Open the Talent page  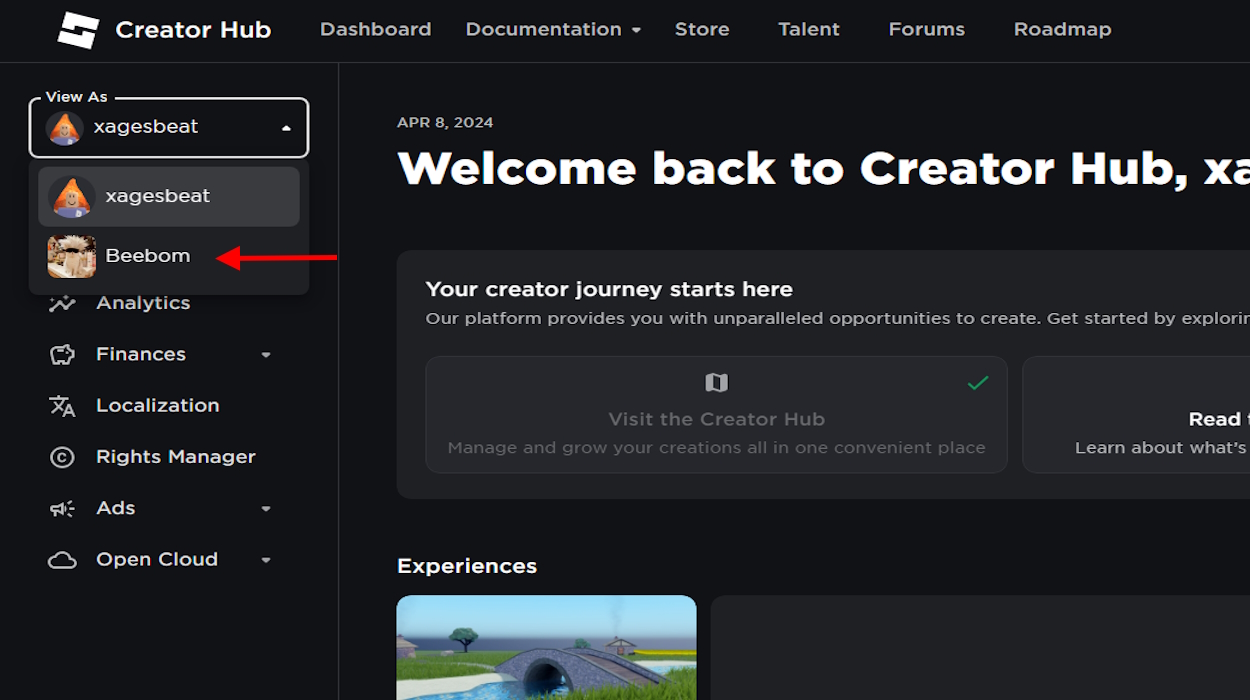[808, 30]
